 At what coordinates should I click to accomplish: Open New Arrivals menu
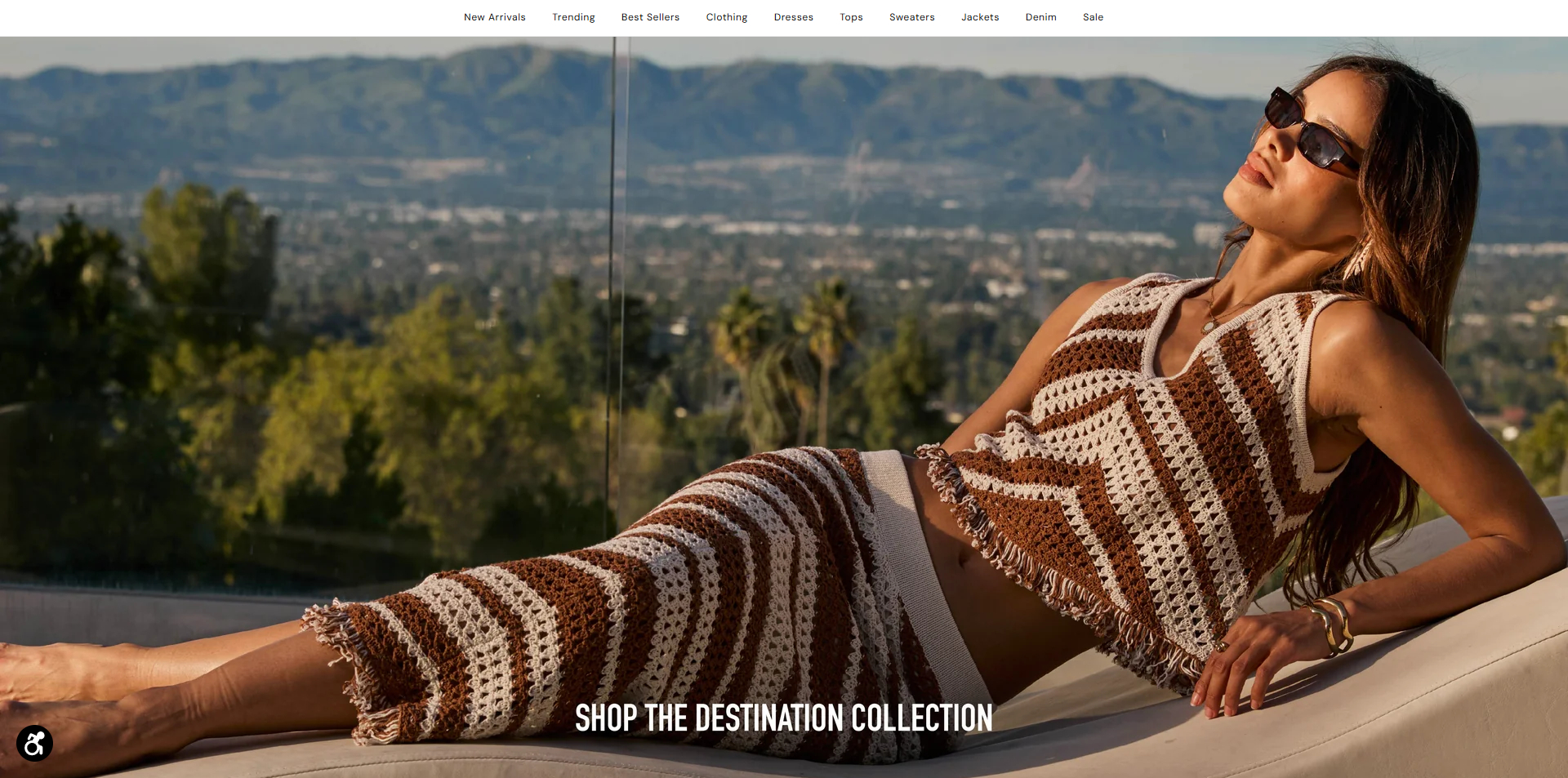pos(495,17)
